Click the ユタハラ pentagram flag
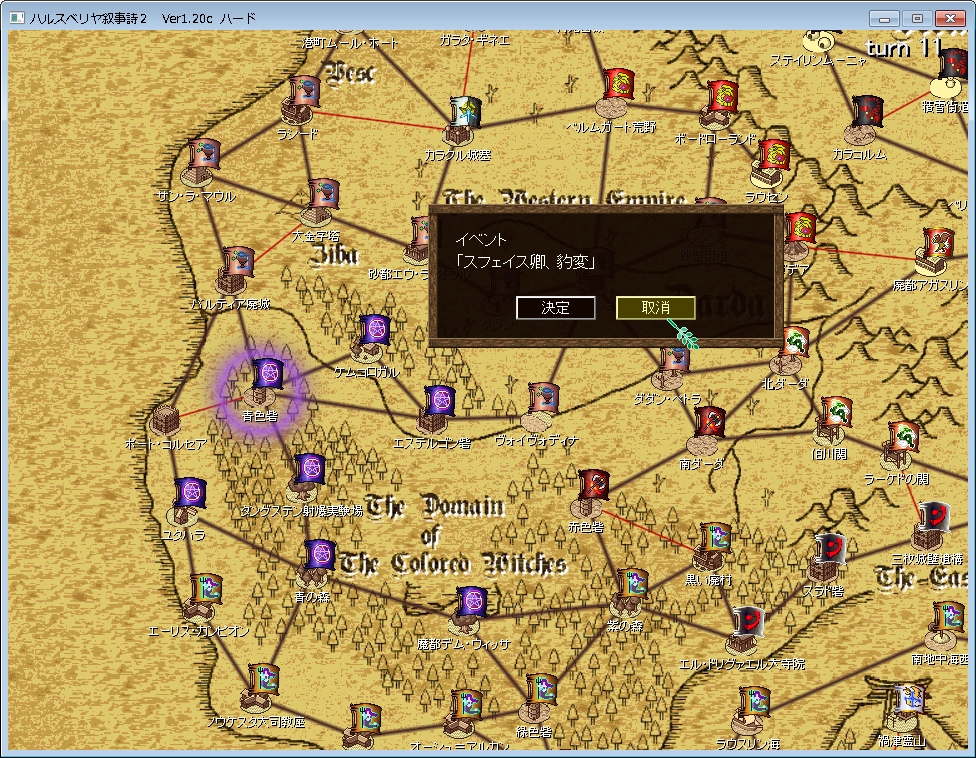This screenshot has width=976, height=758. coord(190,494)
